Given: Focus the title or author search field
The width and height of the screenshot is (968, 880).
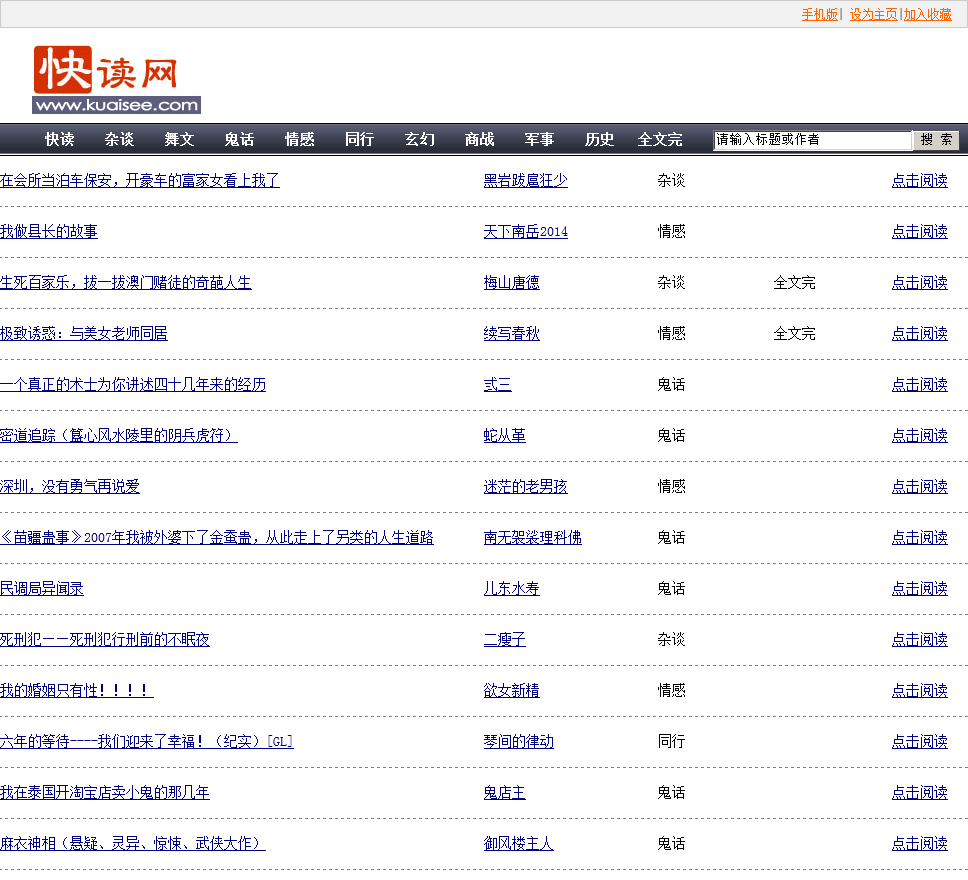Looking at the screenshot, I should [x=812, y=140].
